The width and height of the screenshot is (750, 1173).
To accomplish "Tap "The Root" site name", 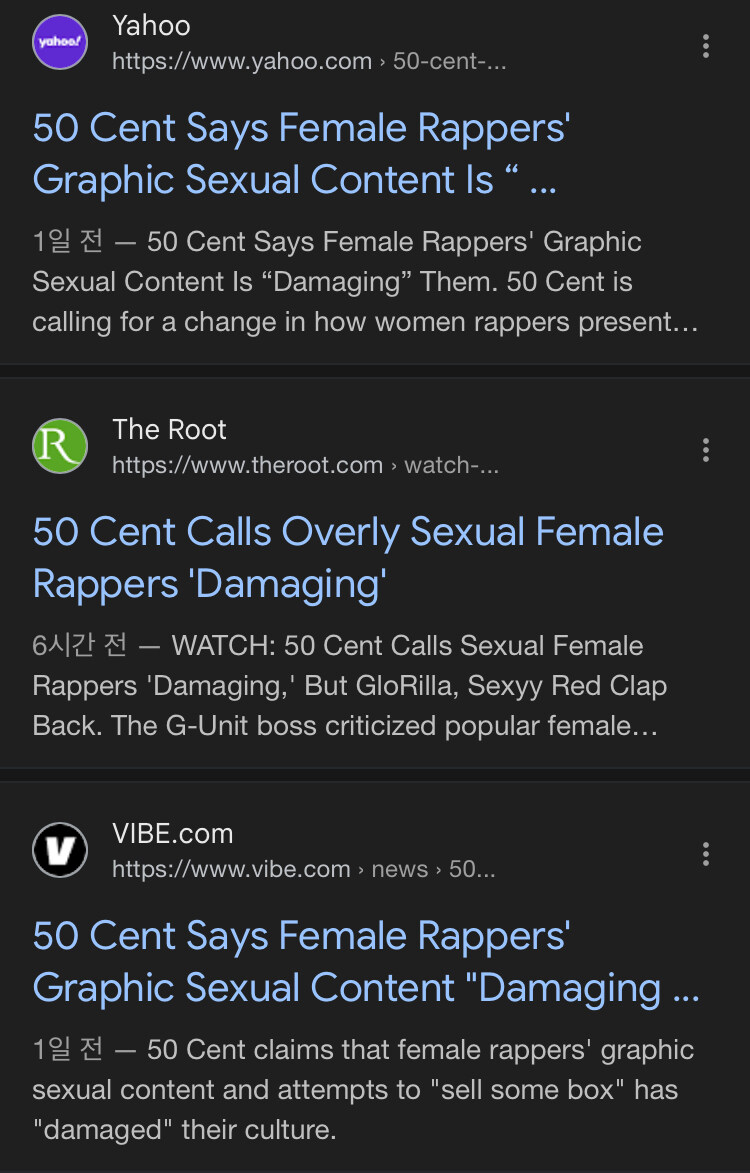I will point(169,429).
